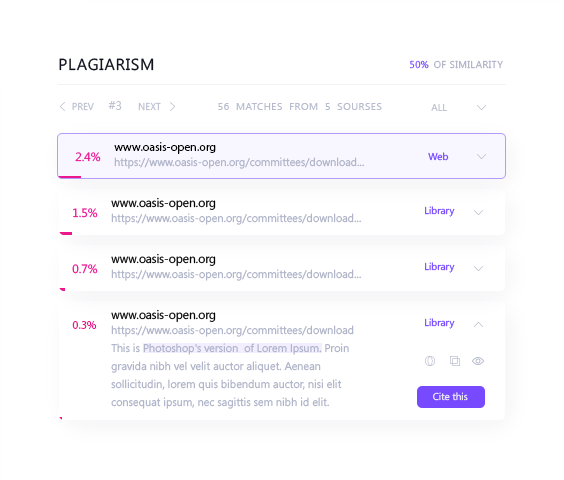Viewport: 564px width, 480px height.
Task: Click the 50% of similarity indicator
Action: tap(456, 65)
